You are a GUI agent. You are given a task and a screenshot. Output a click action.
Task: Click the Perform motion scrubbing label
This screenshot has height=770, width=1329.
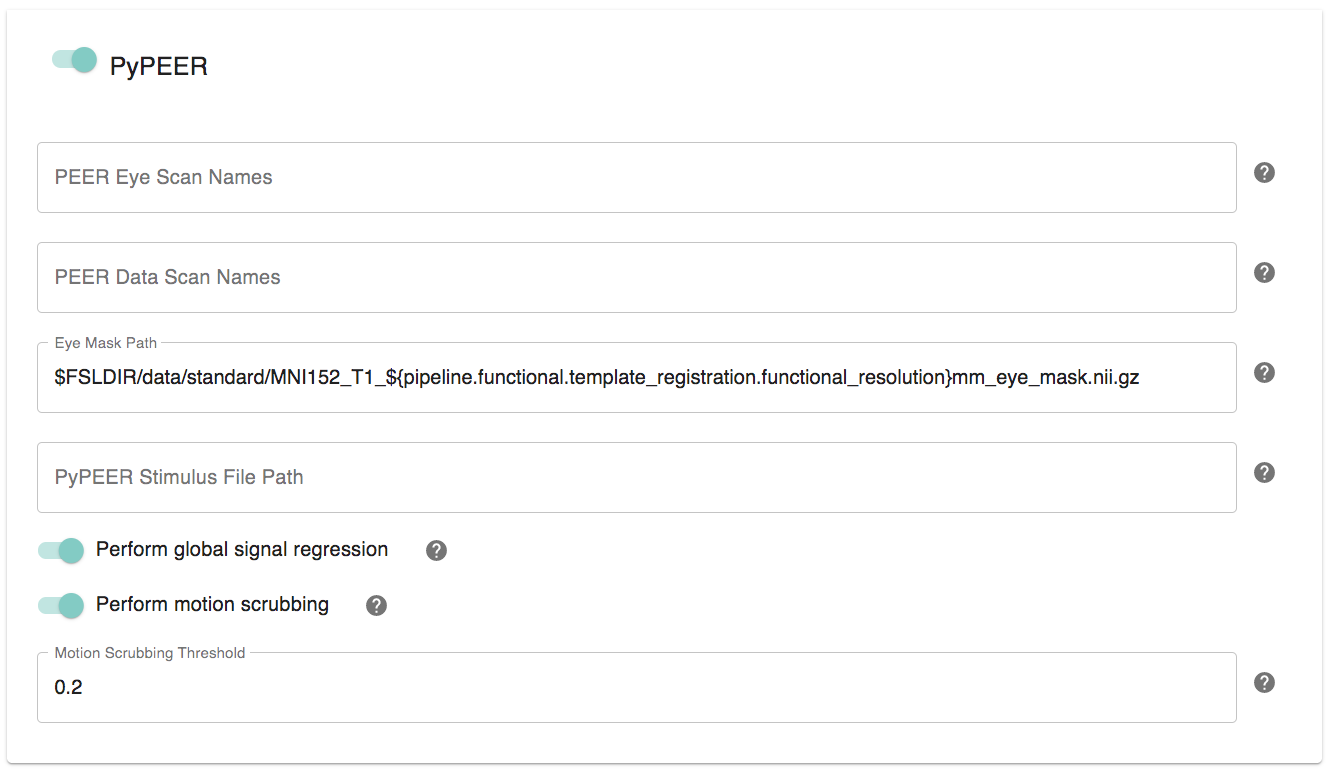click(x=211, y=604)
